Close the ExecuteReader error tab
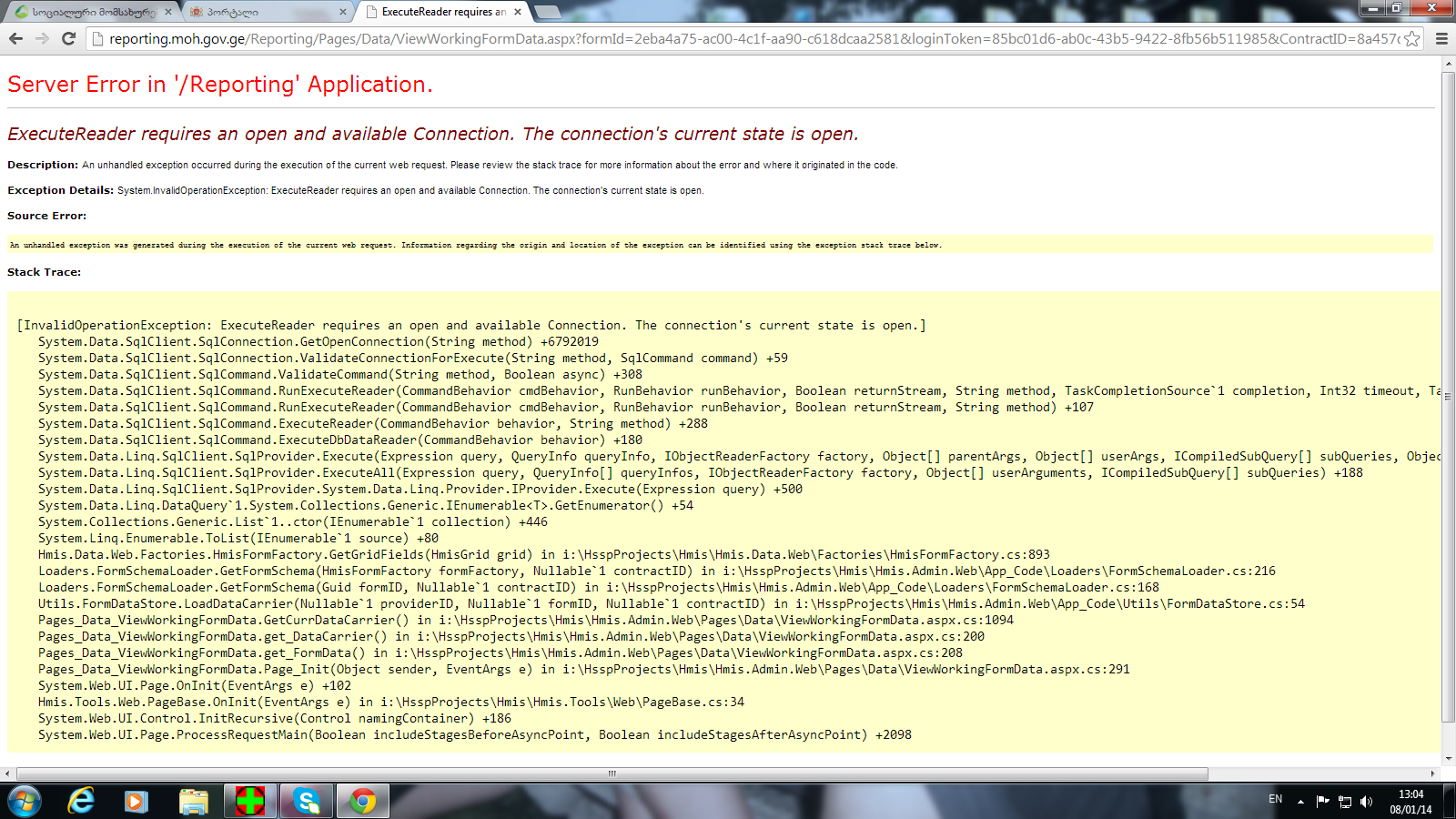This screenshot has width=1456, height=819. (x=518, y=12)
